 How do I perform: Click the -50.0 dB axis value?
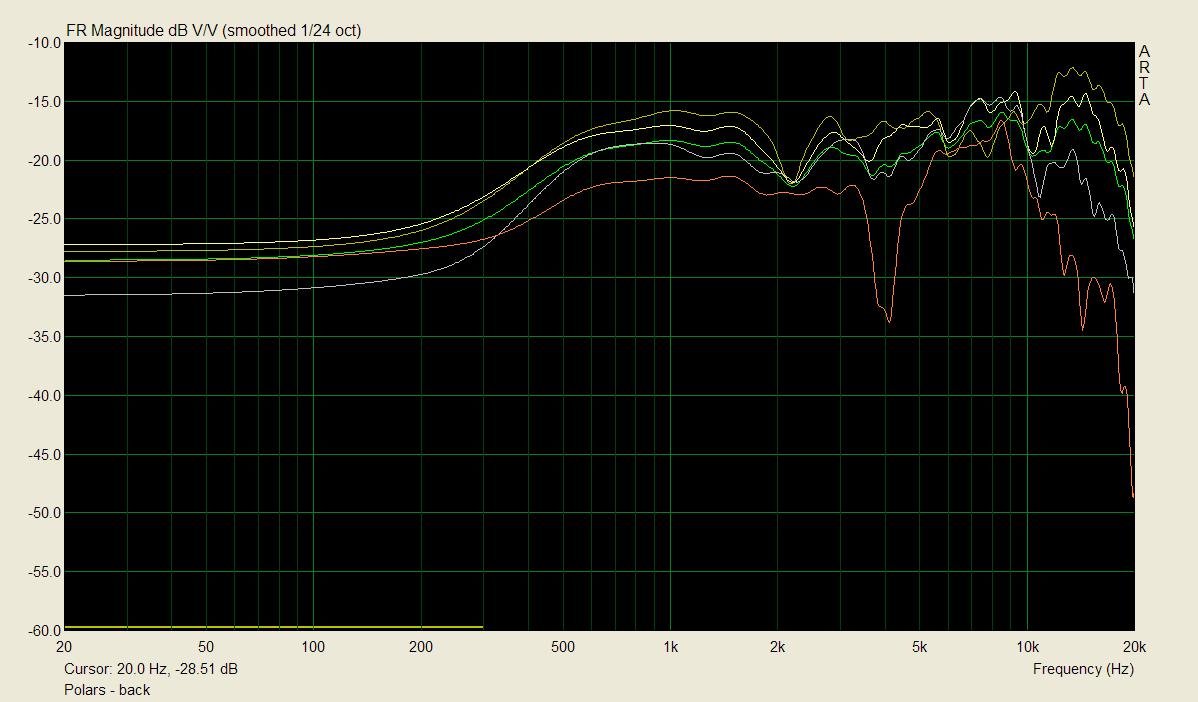[44, 513]
